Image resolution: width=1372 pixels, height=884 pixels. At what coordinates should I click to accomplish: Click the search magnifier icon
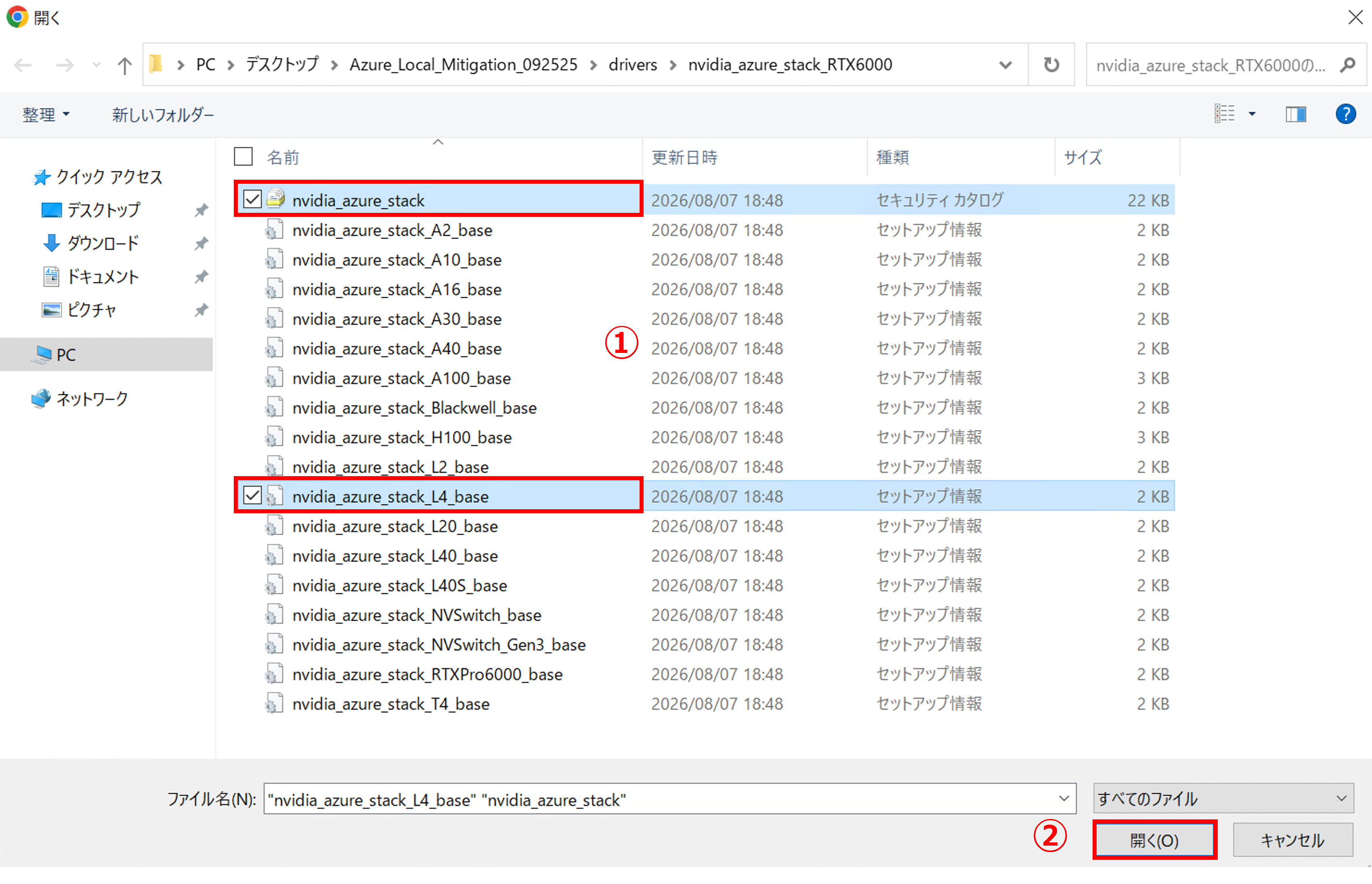[x=1347, y=65]
